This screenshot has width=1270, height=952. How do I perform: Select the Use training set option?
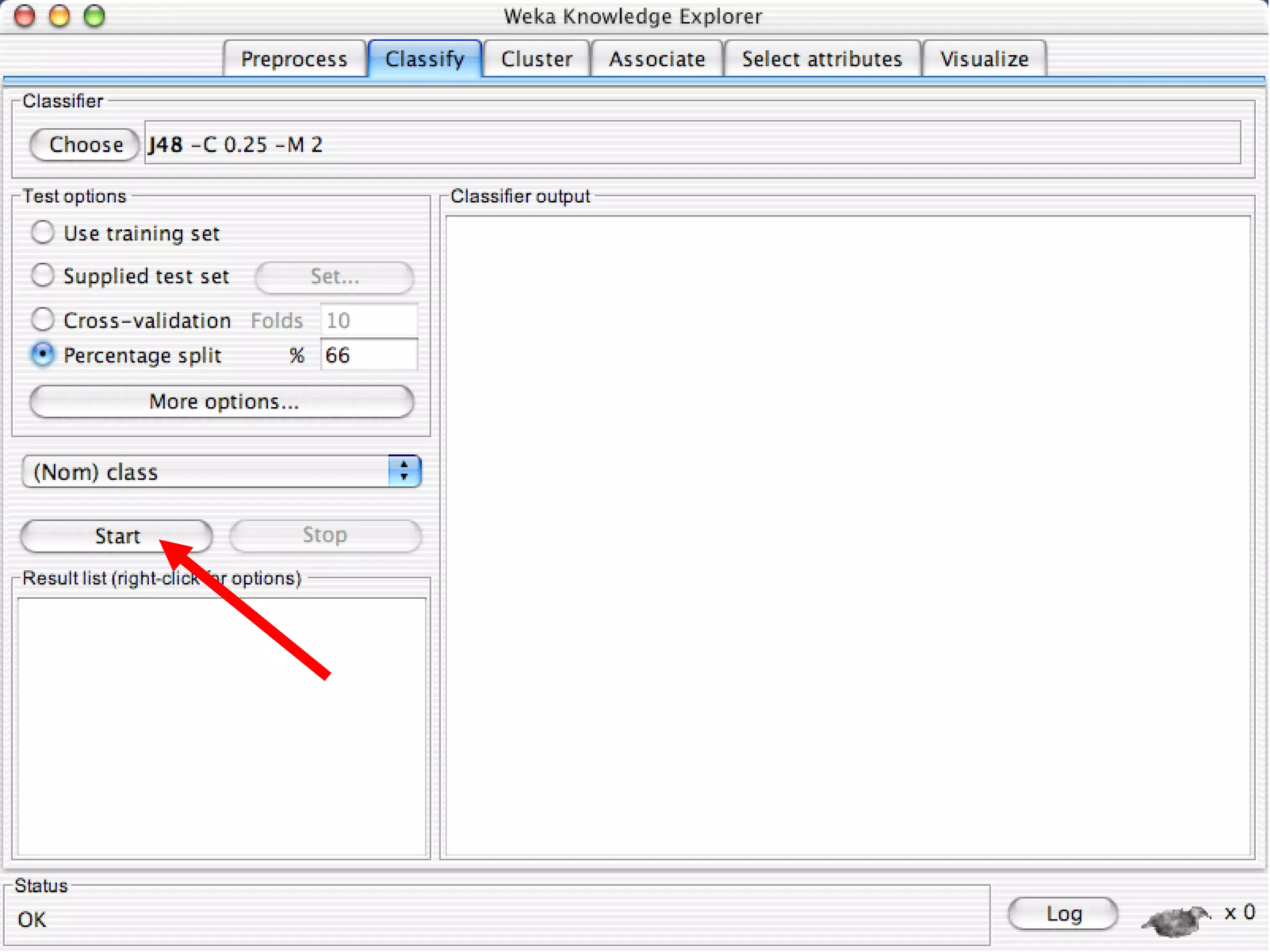coord(43,232)
